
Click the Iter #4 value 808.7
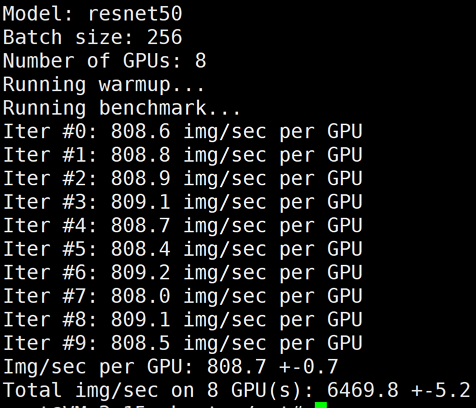[140, 226]
